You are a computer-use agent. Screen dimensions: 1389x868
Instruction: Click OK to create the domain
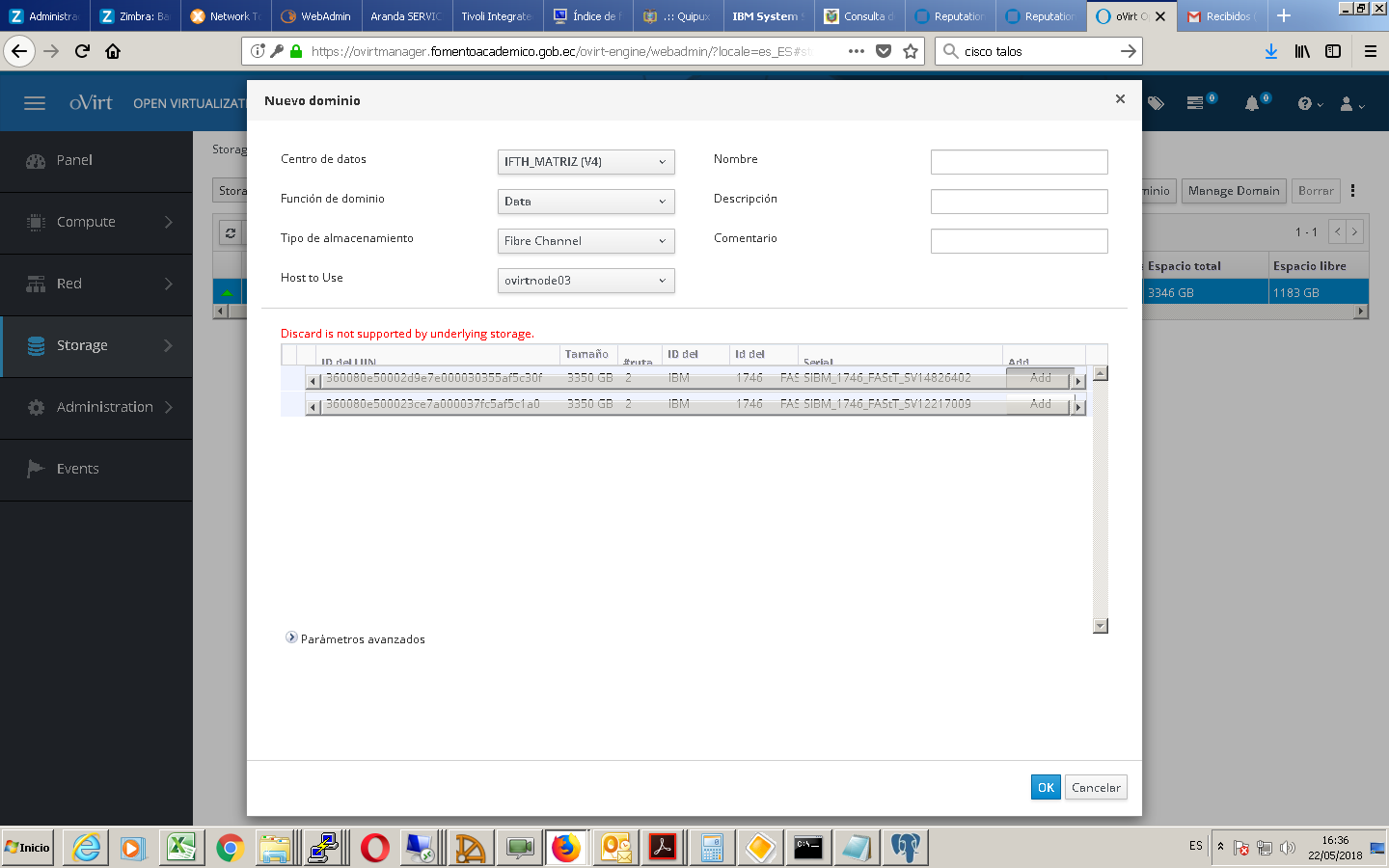pyautogui.click(x=1046, y=787)
